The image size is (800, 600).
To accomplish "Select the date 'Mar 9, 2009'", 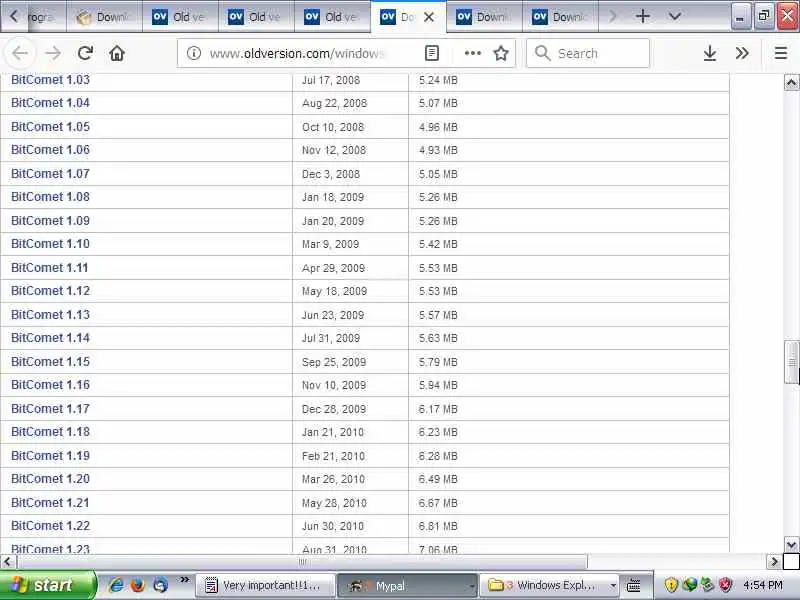I will (330, 244).
